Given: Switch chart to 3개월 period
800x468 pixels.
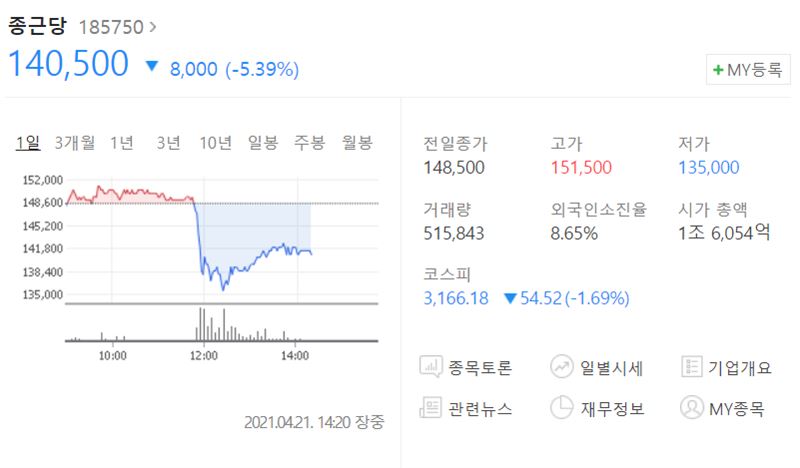Looking at the screenshot, I should click(x=75, y=142).
